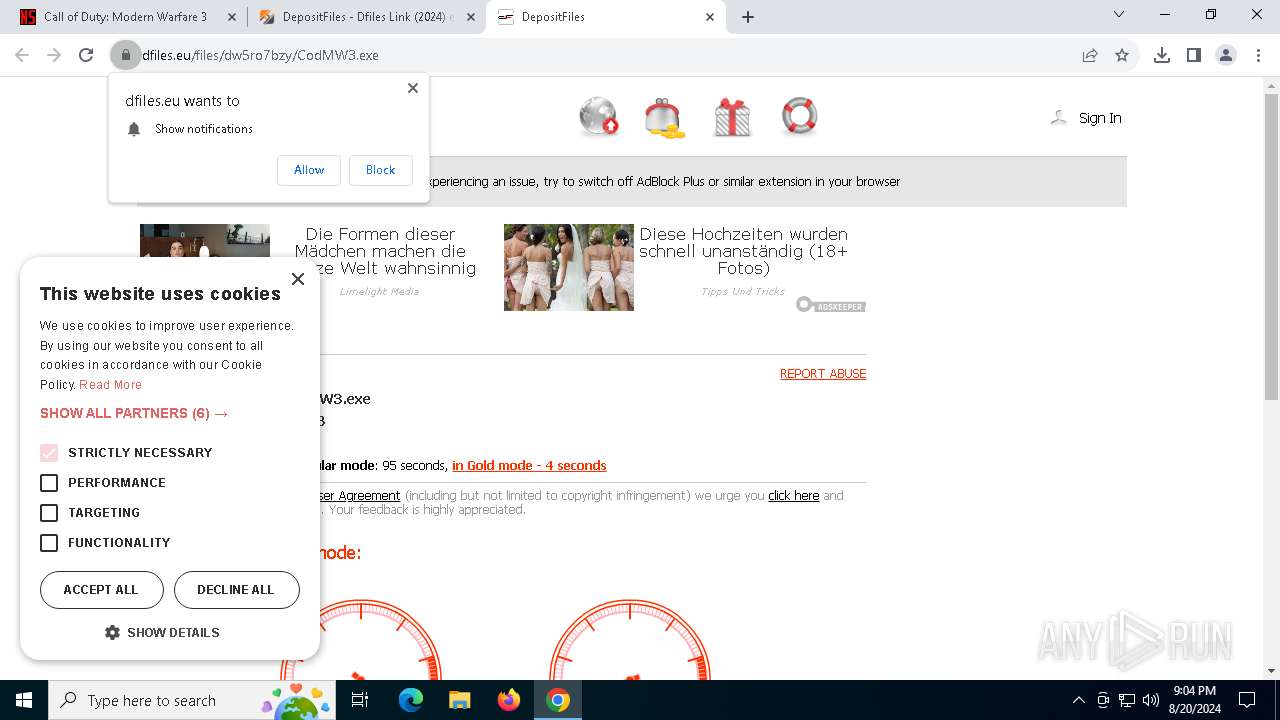Click the Sign In link
The width and height of the screenshot is (1280, 720).
(1100, 118)
